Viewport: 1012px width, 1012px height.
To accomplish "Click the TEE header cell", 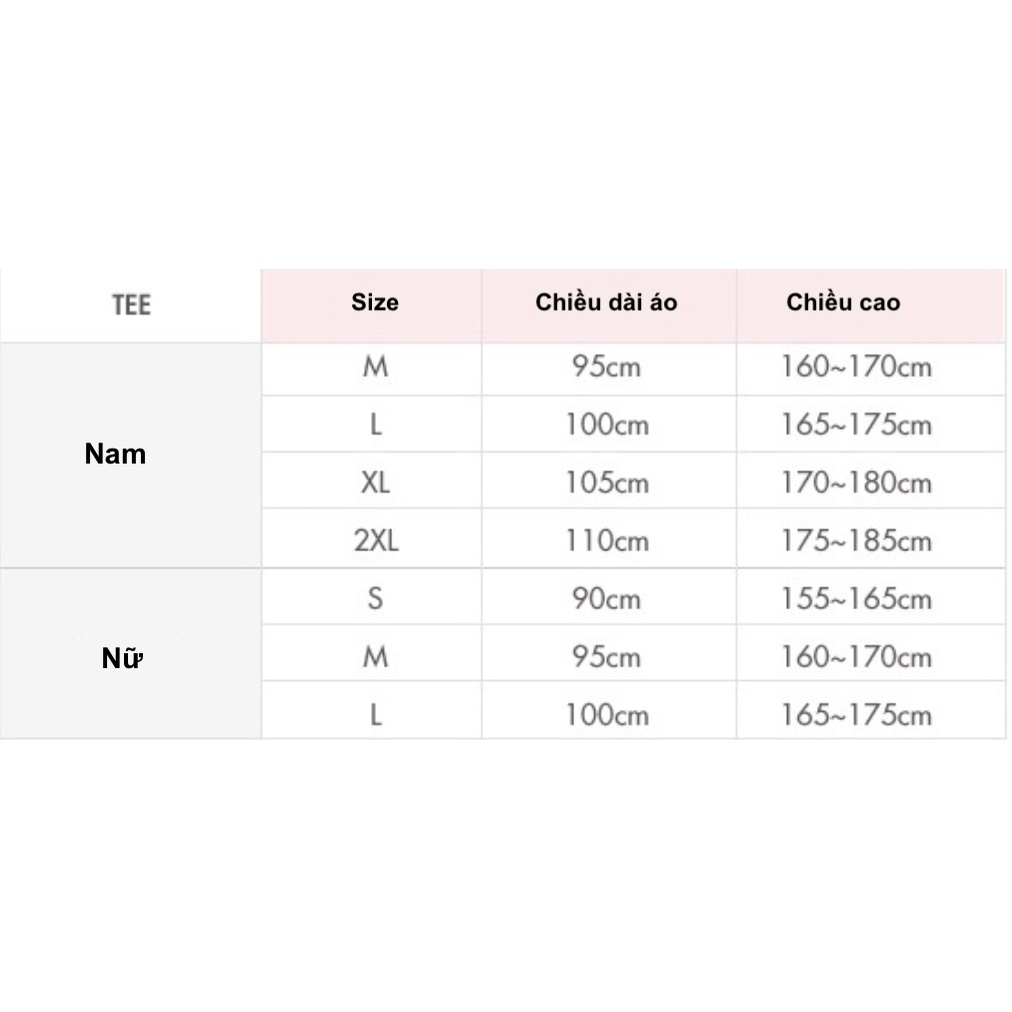I will [x=131, y=304].
